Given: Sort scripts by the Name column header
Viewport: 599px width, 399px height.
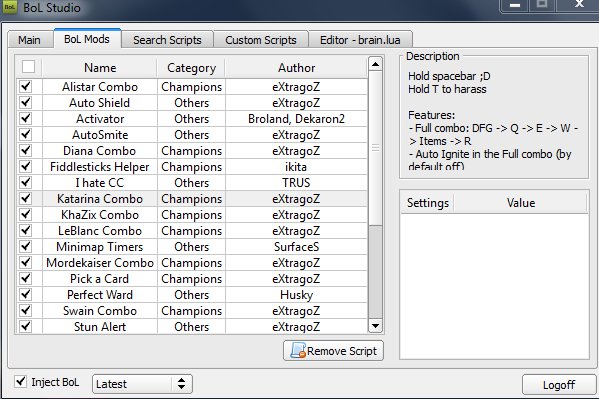Looking at the screenshot, I should click(x=100, y=68).
